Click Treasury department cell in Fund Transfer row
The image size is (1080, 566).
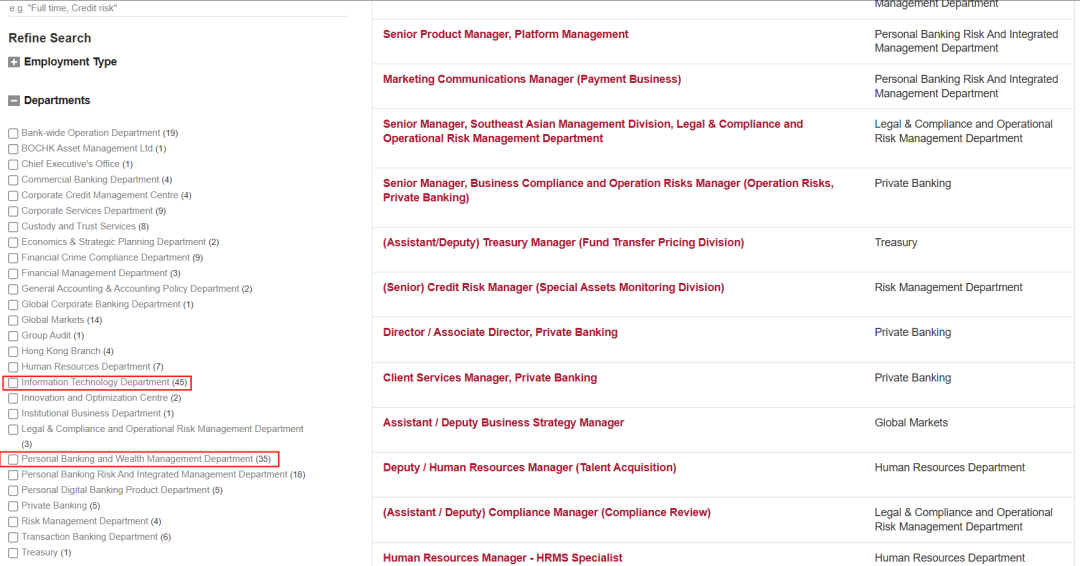[x=896, y=242]
